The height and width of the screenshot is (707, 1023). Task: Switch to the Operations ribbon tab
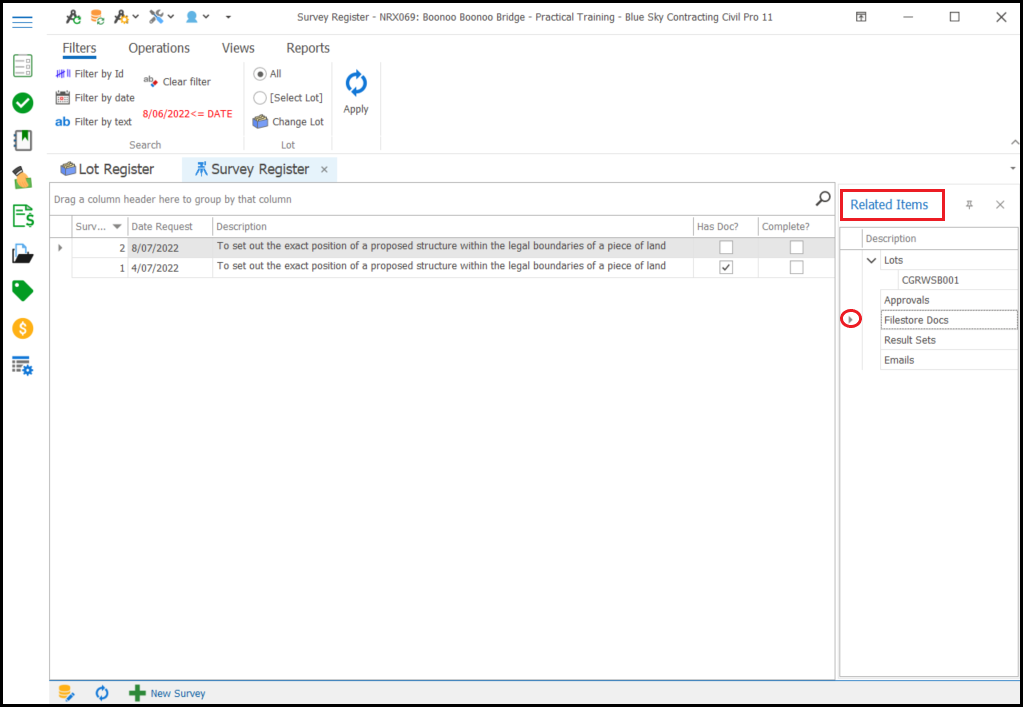click(x=159, y=48)
